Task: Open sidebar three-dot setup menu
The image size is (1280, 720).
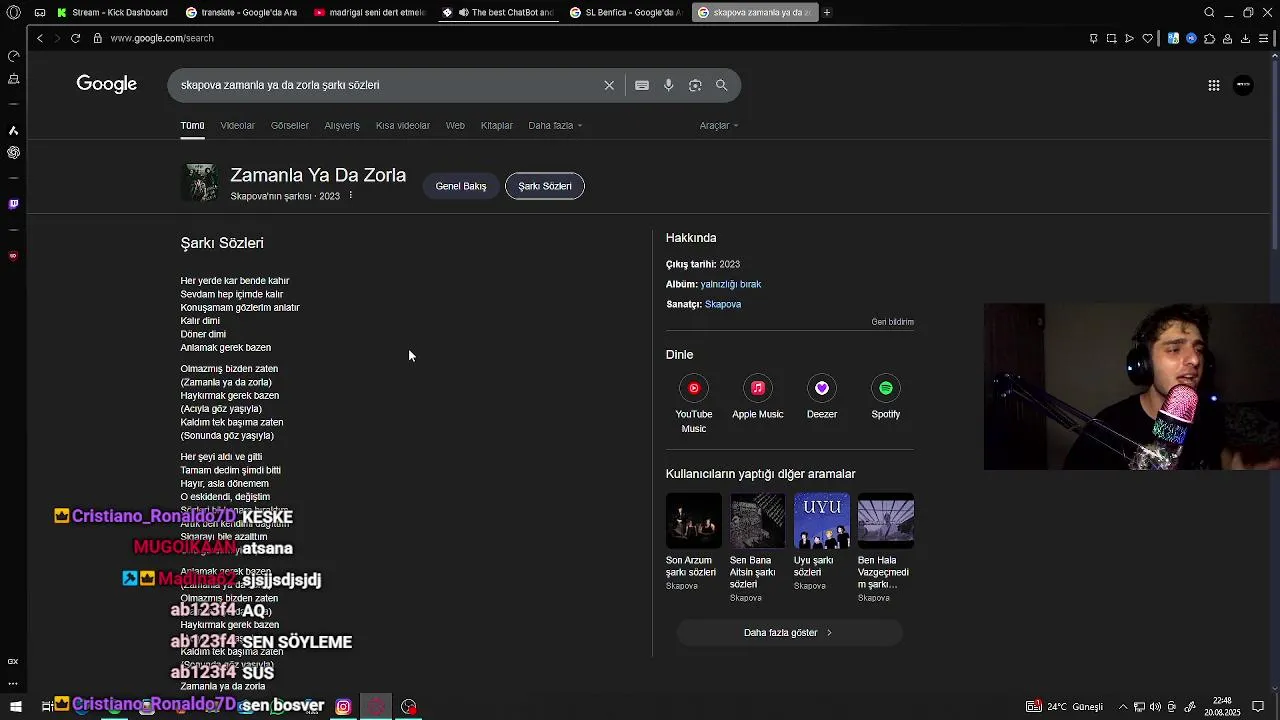Action: (13, 684)
